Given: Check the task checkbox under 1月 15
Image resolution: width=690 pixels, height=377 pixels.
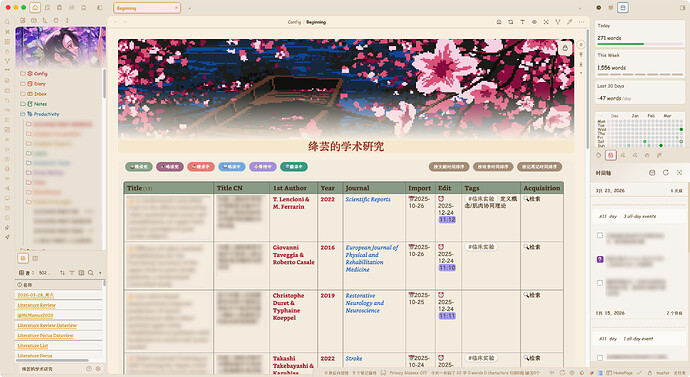Looking at the screenshot, I should click(600, 357).
